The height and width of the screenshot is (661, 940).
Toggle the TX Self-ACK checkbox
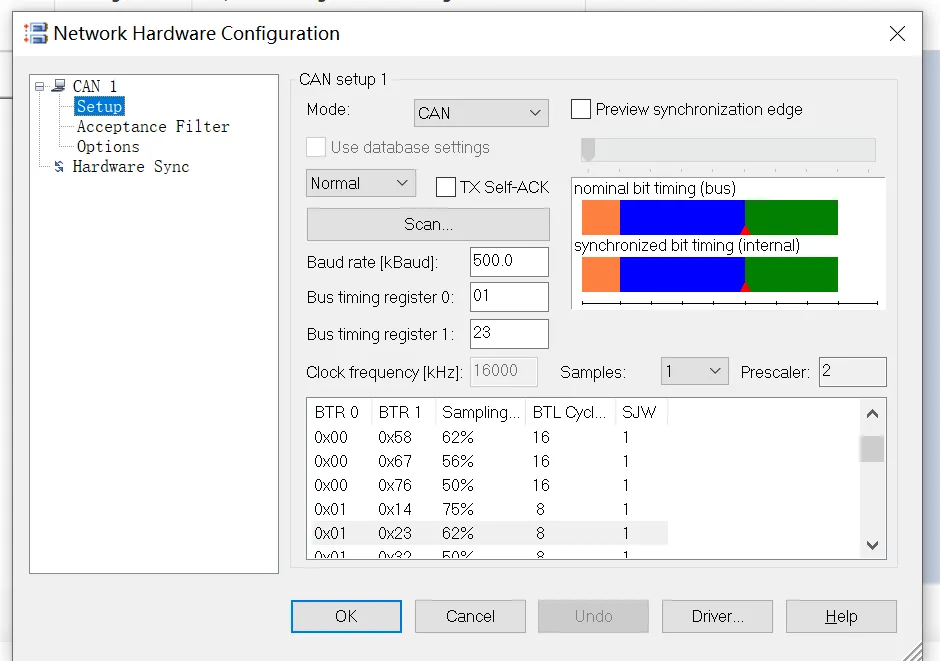(445, 187)
